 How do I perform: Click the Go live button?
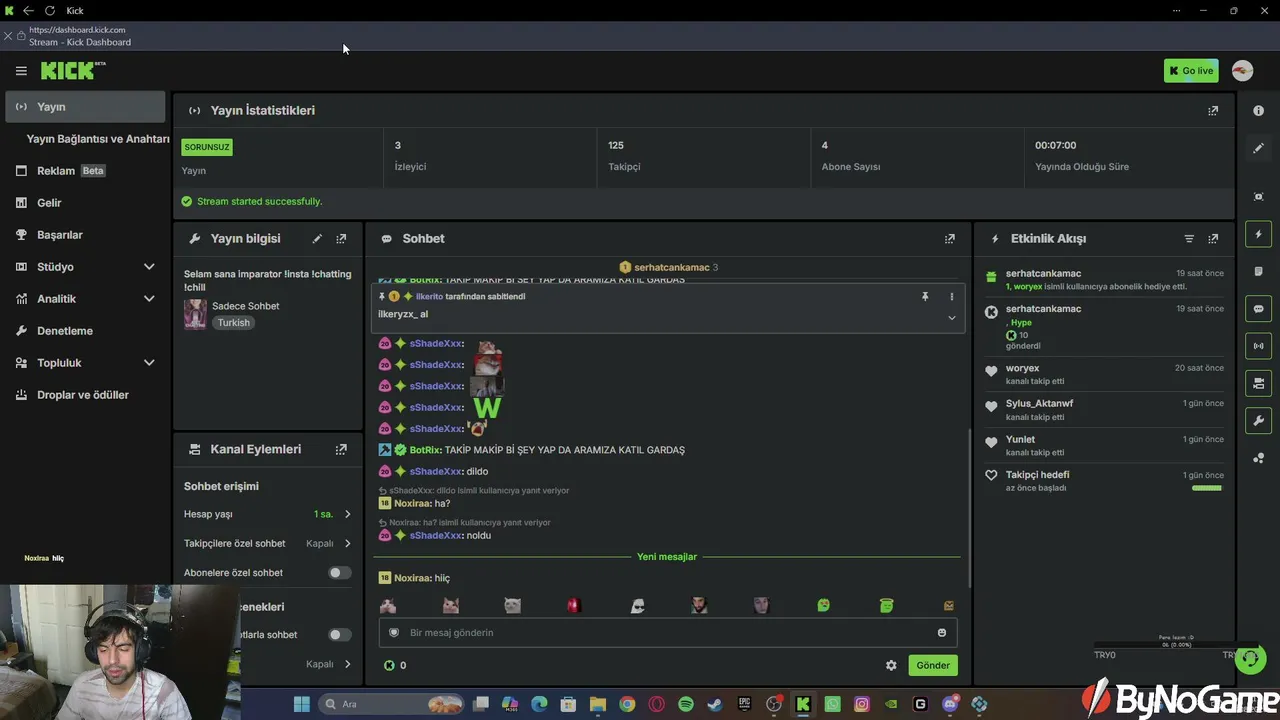click(x=1191, y=71)
